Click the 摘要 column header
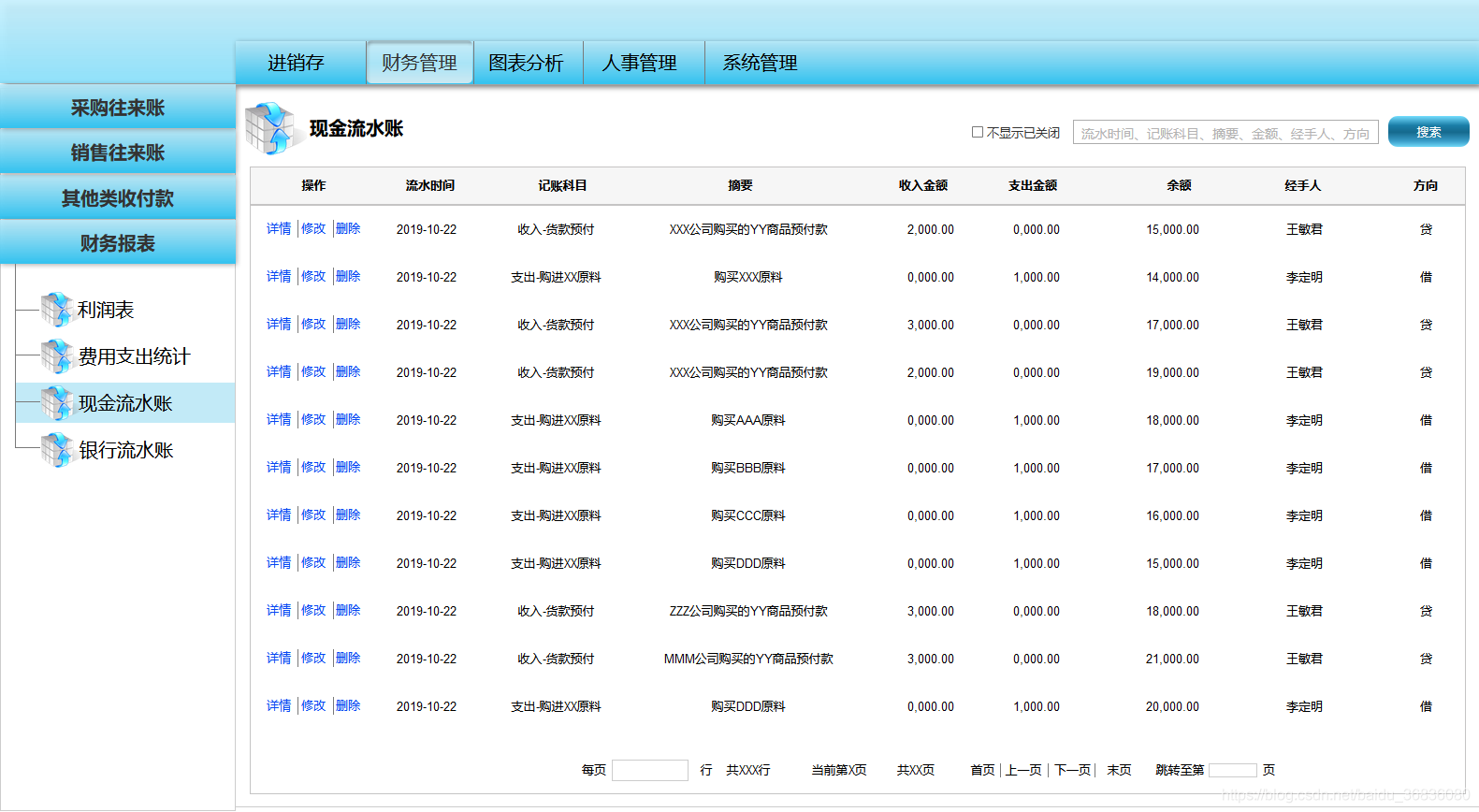This screenshot has width=1479, height=812. click(740, 185)
